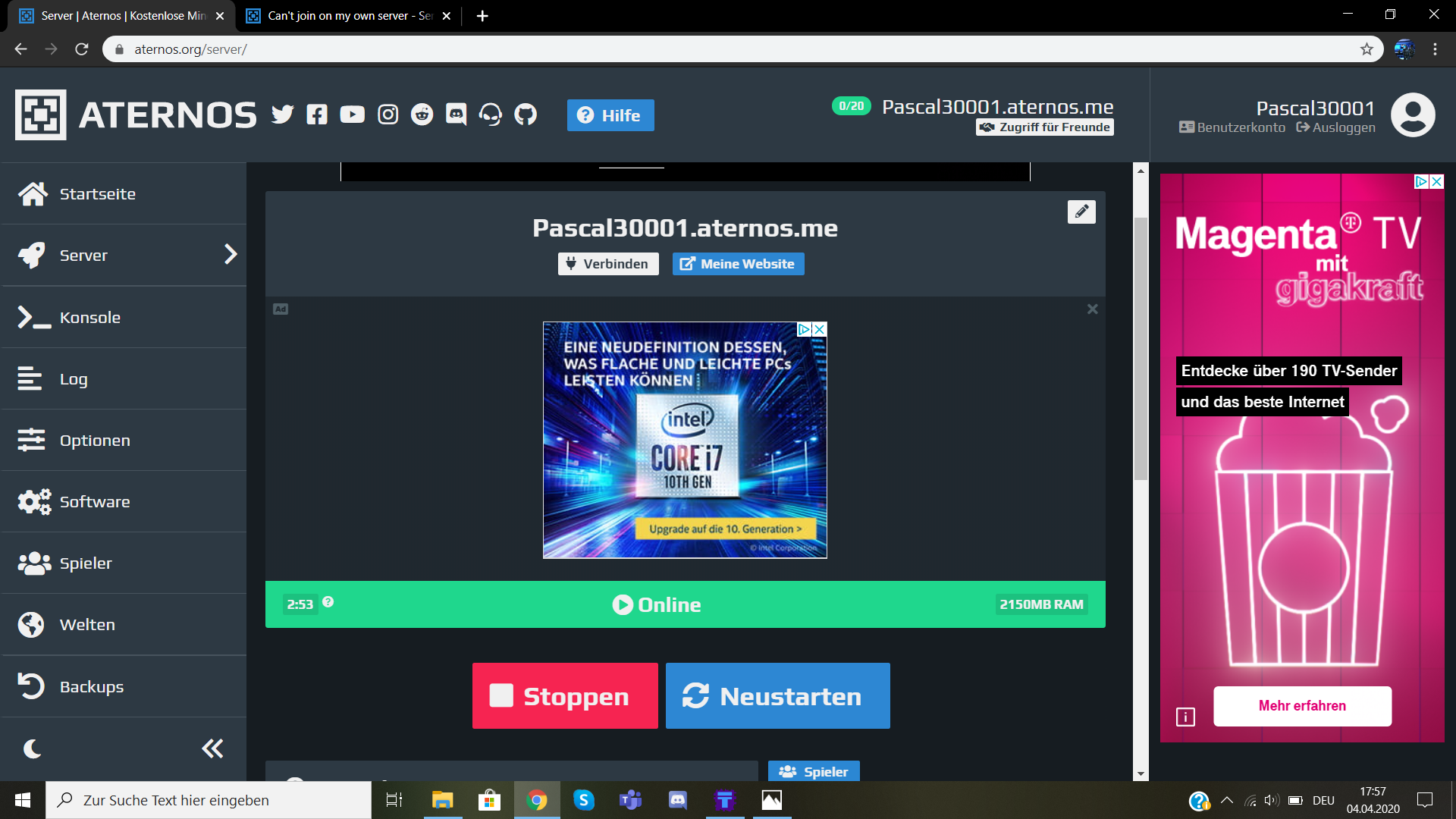Click Zugriff für Freunde button
1456x819 pixels.
coord(1045,127)
